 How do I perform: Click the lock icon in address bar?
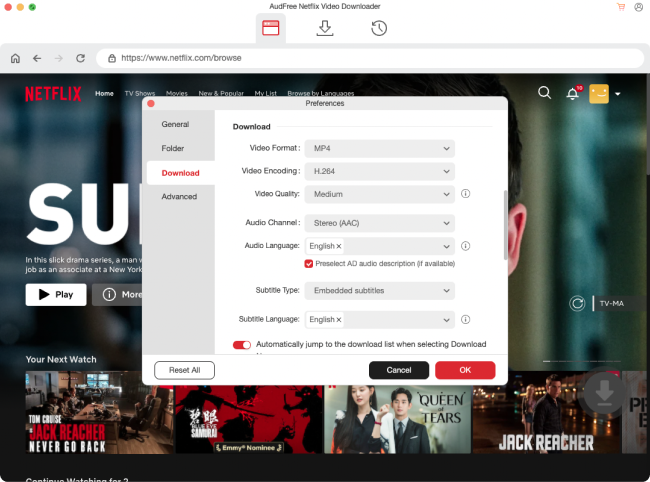click(112, 58)
